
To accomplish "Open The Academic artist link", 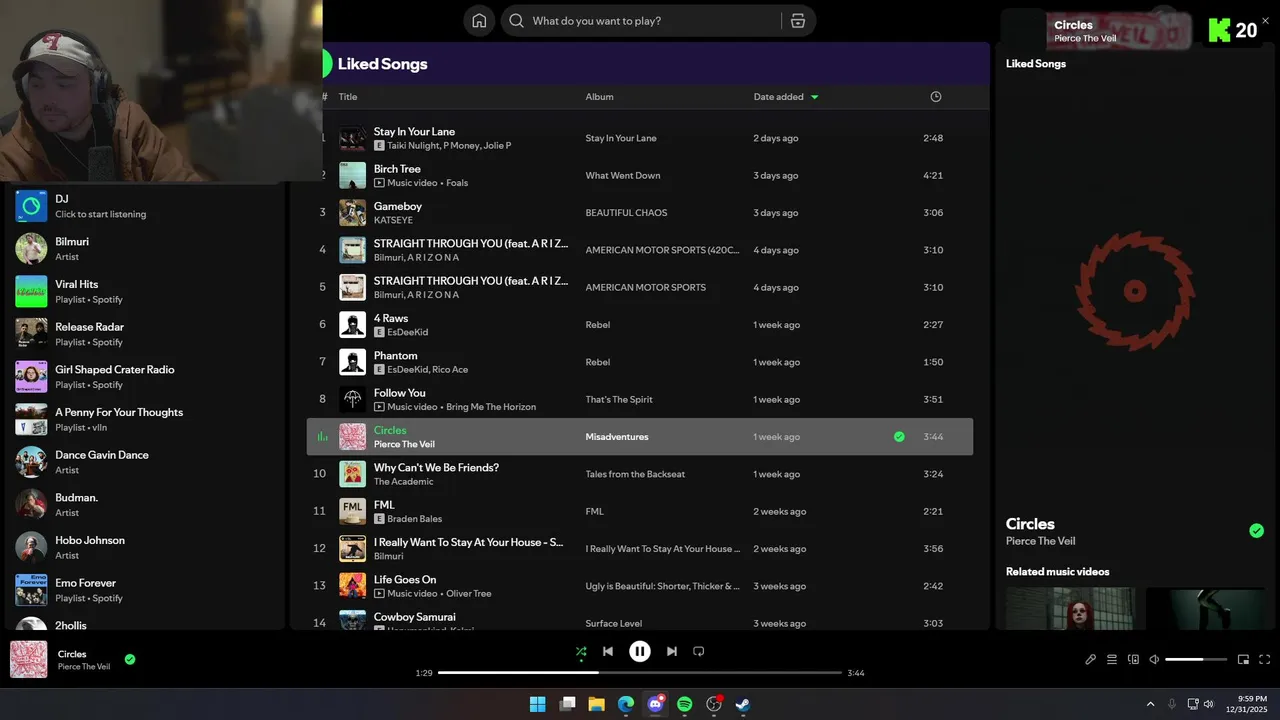I will tap(404, 482).
